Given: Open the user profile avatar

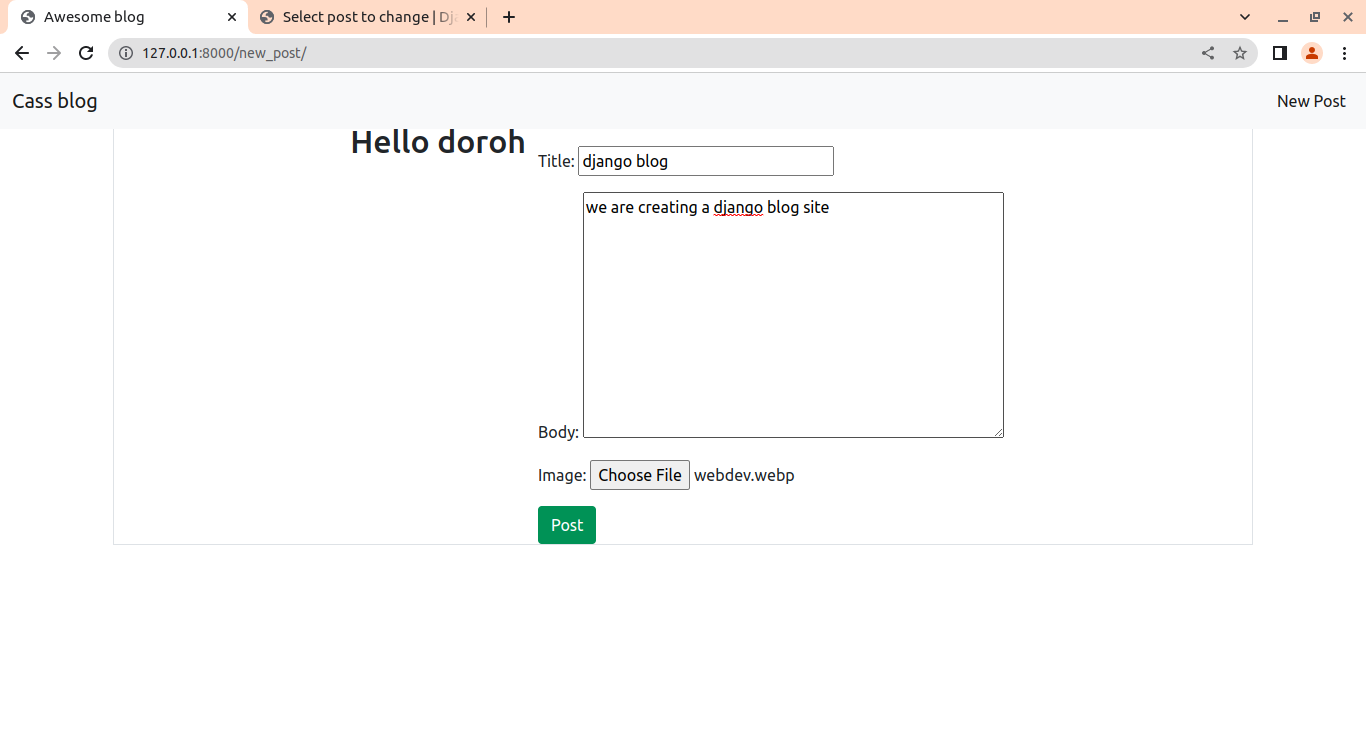Looking at the screenshot, I should coord(1311,53).
